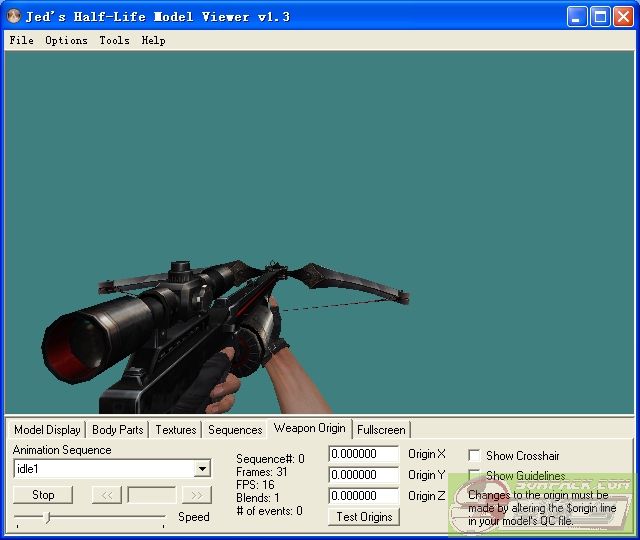Switch to the Textures tab
640x540 pixels.
(176, 430)
